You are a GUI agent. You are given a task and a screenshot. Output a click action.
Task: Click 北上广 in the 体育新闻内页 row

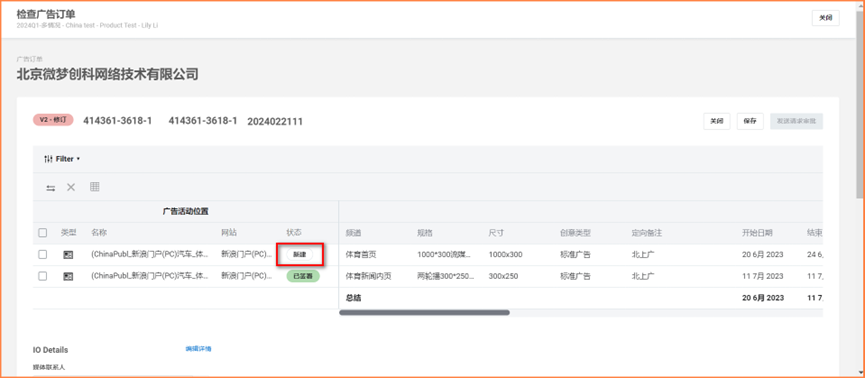pos(643,276)
